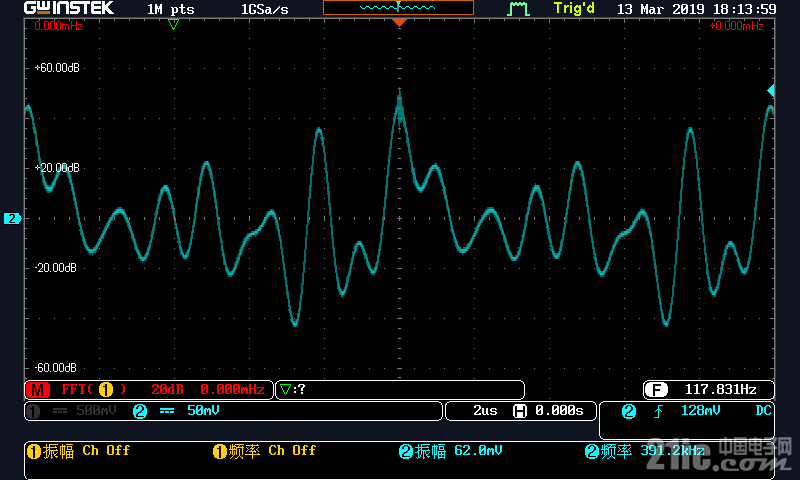Click the channel 2 DC coupling symbol
The height and width of the screenshot is (480, 800).
click(167, 411)
